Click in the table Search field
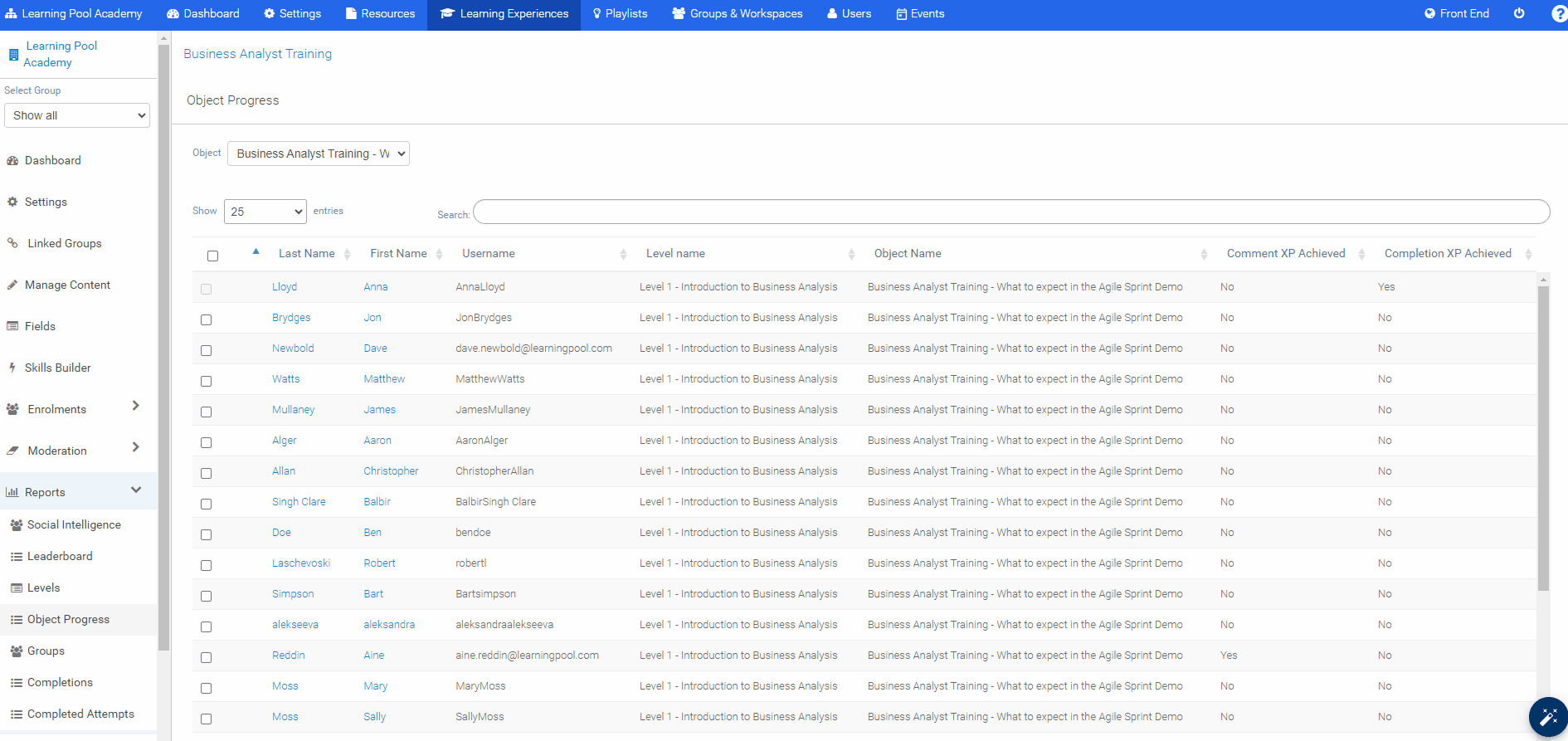The width and height of the screenshot is (1568, 741). [x=1010, y=212]
